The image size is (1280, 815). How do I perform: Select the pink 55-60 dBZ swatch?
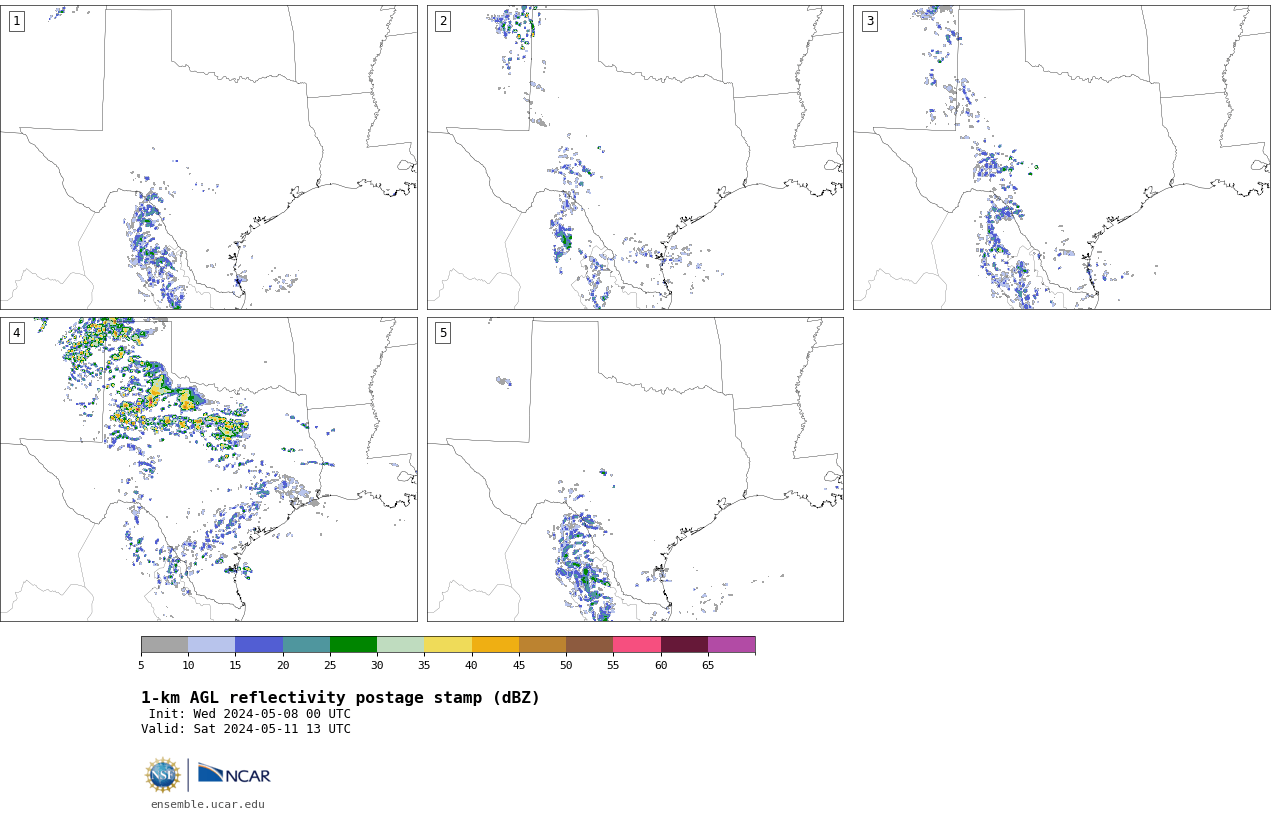pyautogui.click(x=637, y=644)
